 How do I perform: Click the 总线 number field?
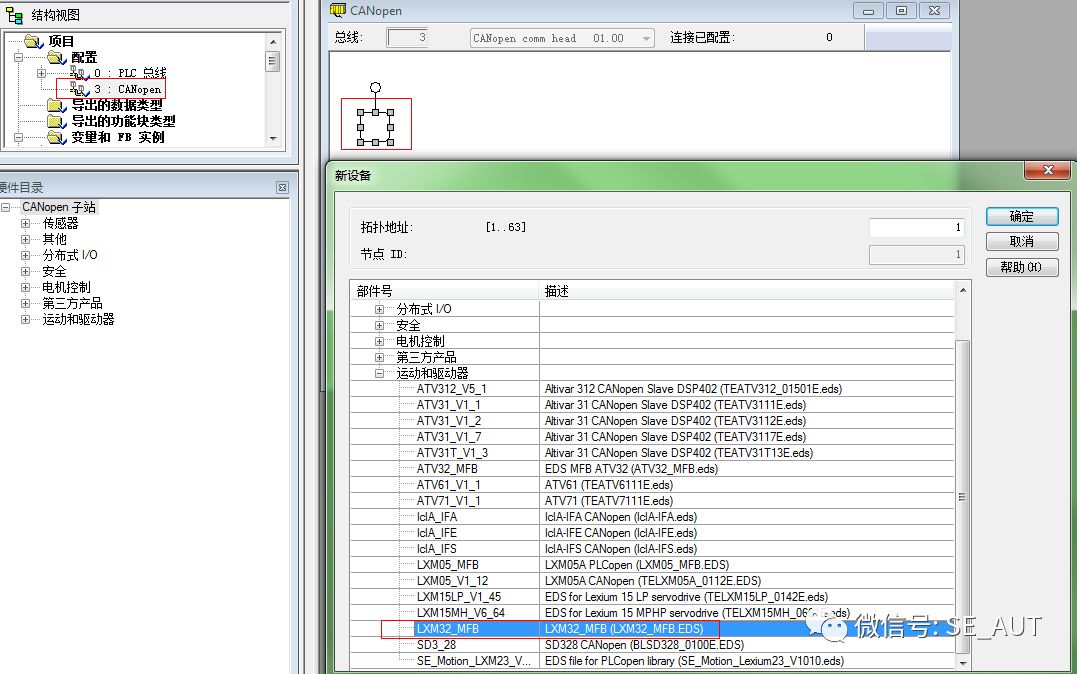tap(407, 38)
